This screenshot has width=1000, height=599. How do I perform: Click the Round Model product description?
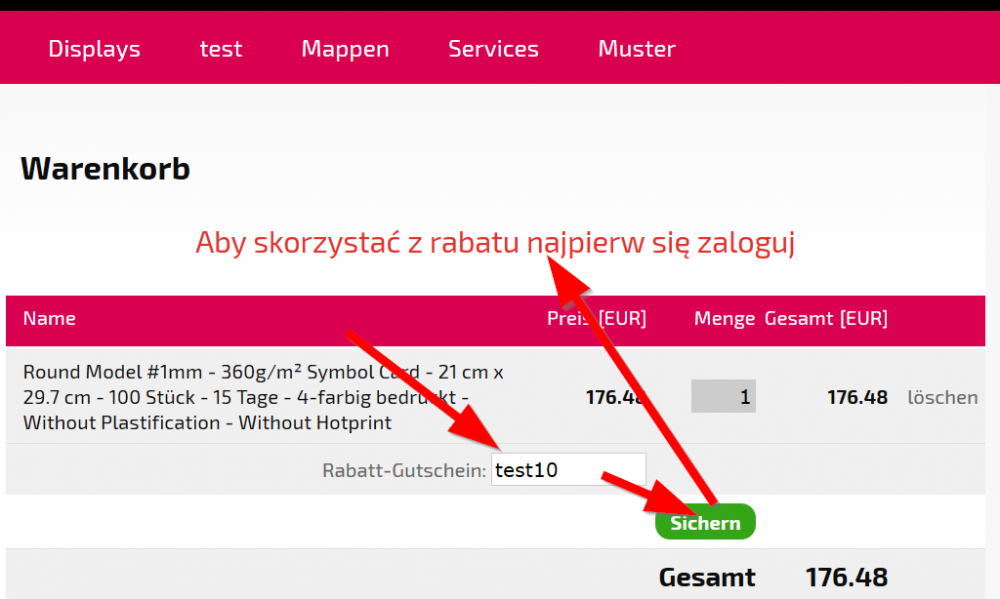tap(263, 397)
